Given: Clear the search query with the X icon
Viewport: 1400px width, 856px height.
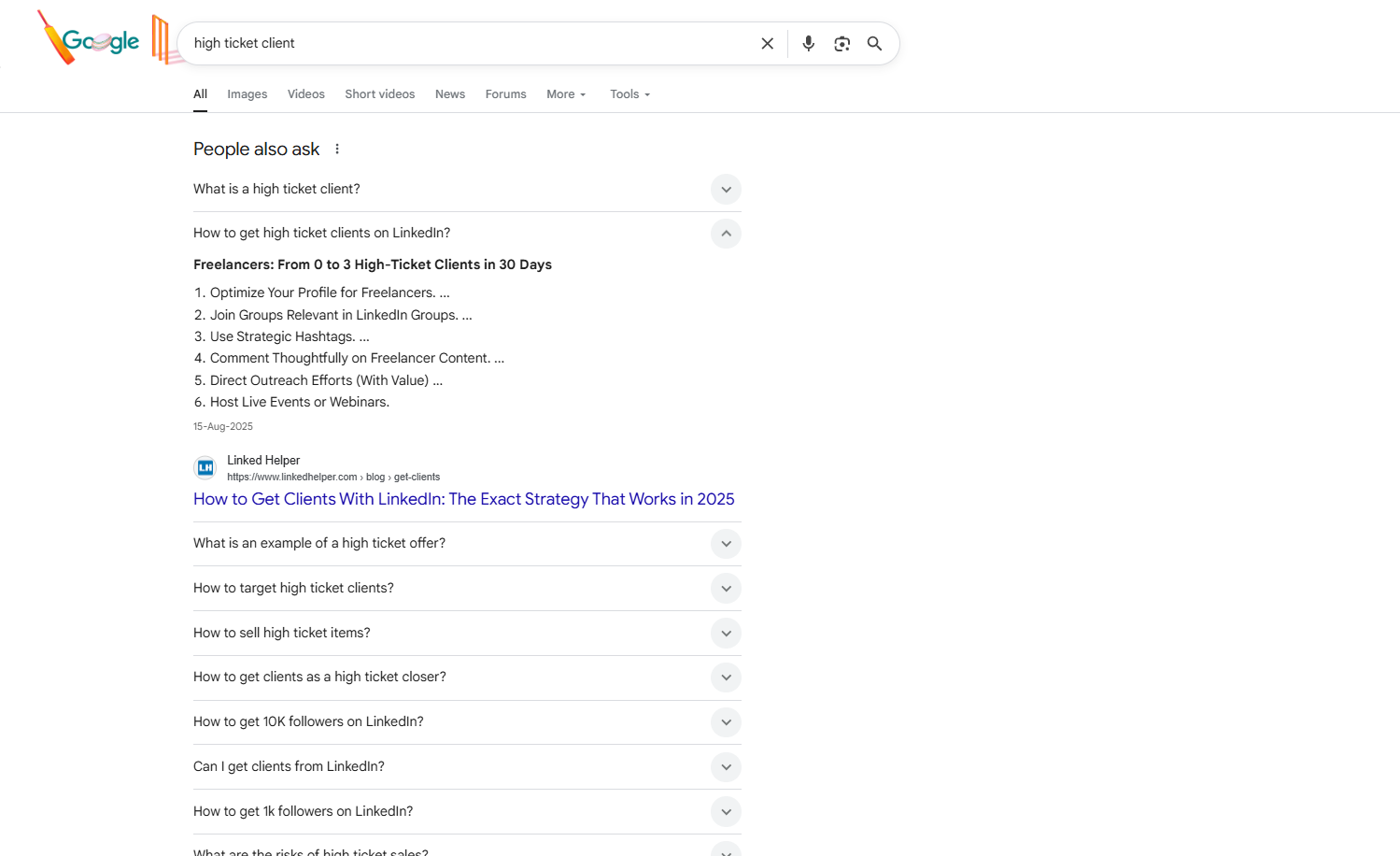Looking at the screenshot, I should point(767,43).
